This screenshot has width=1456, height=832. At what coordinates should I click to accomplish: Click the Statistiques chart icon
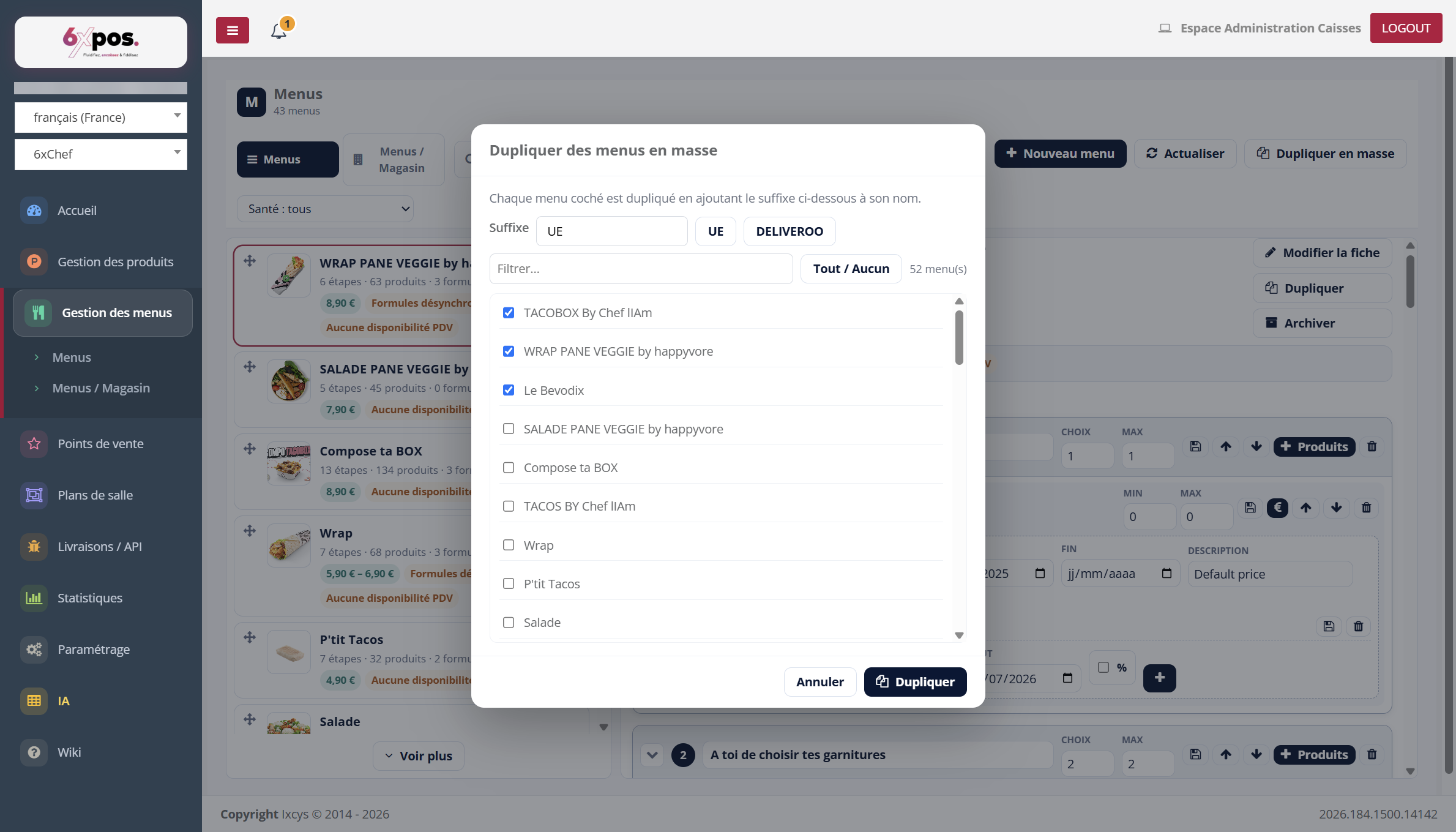[x=34, y=598]
